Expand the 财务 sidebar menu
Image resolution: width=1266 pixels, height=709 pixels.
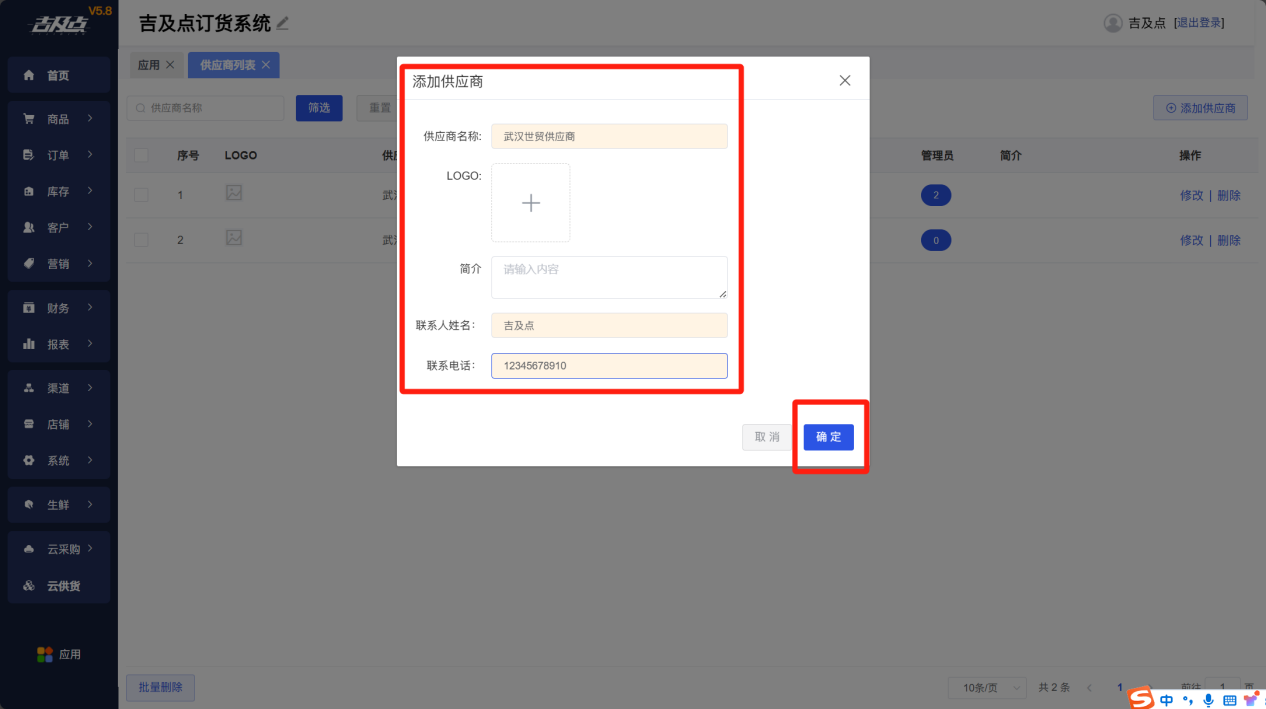click(59, 308)
